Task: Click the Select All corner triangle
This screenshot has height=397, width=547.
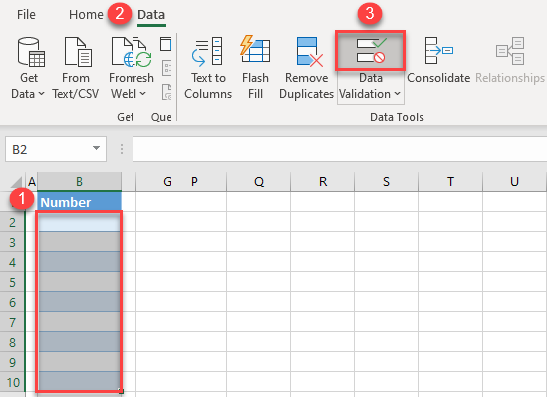Action: coord(16,182)
